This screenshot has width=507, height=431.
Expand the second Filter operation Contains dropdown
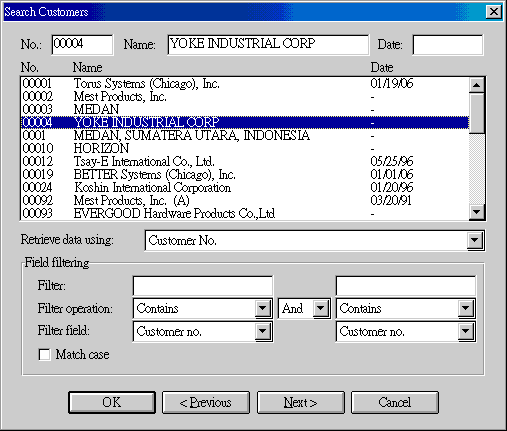465,308
